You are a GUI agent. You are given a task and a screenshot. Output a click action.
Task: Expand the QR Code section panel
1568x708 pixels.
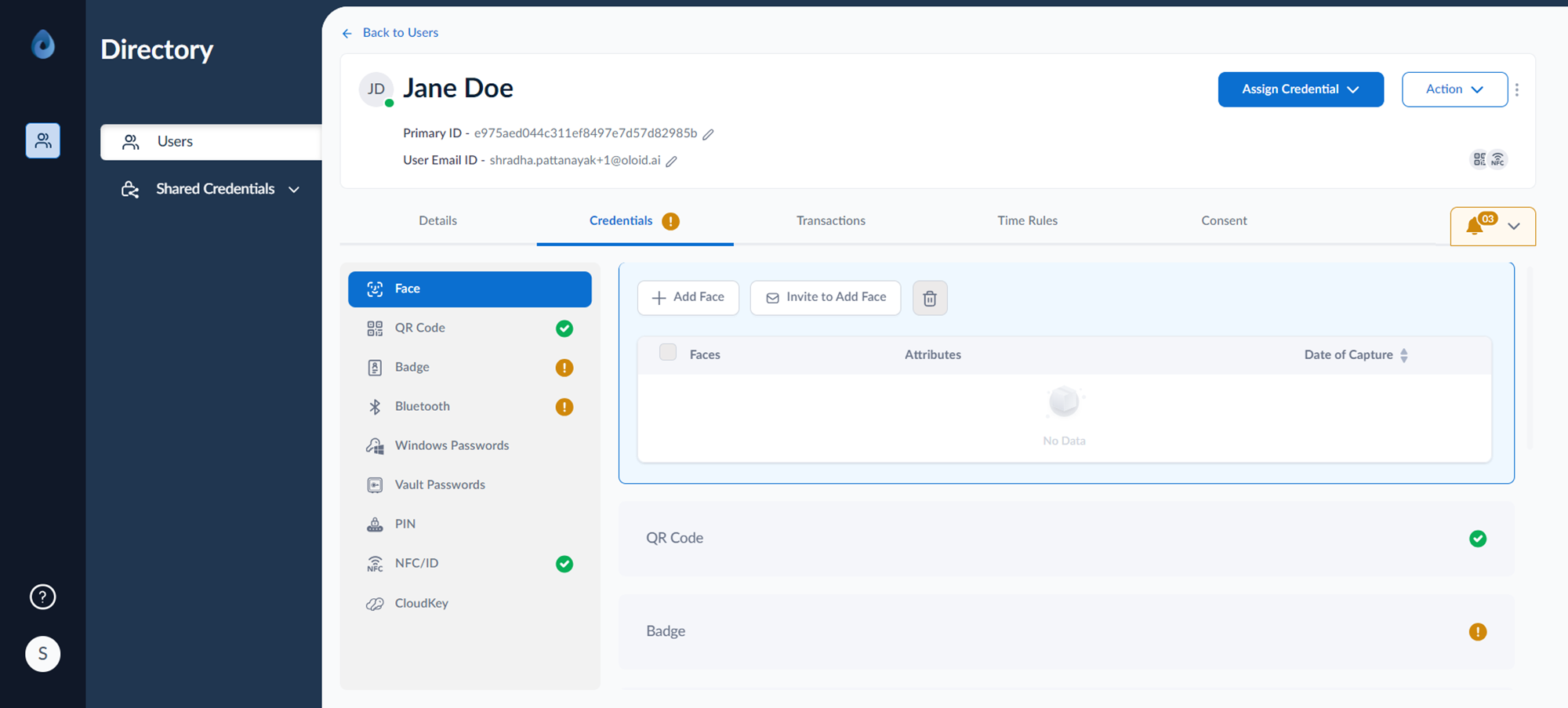pos(1066,539)
